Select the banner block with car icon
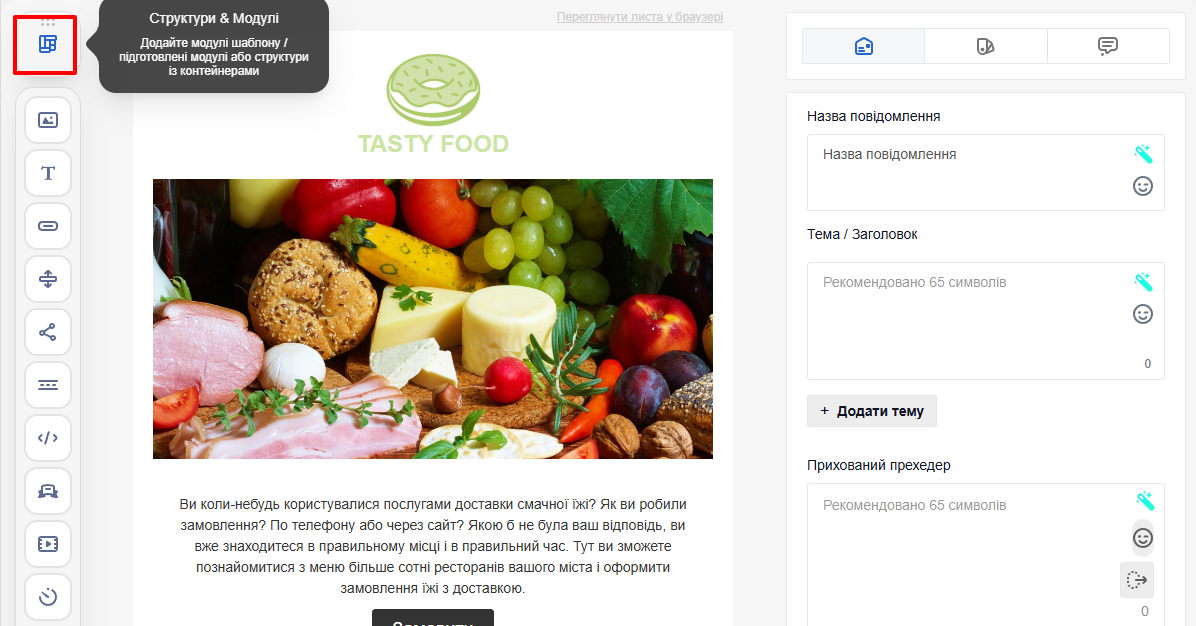This screenshot has width=1196, height=626. pos(48,491)
